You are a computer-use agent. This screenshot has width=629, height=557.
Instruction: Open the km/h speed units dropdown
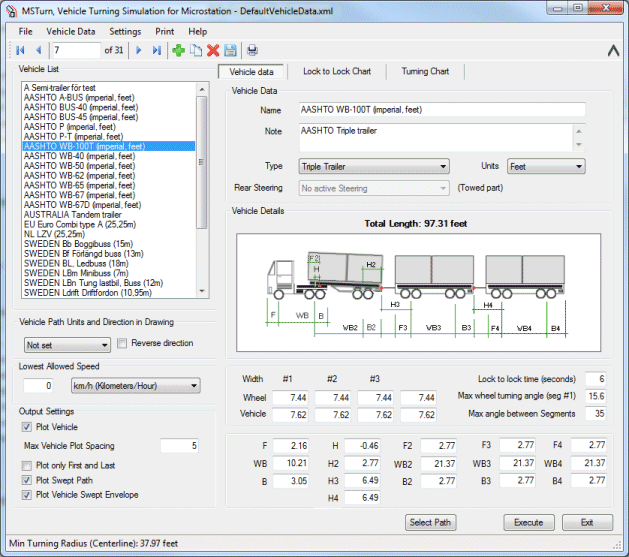point(136,386)
